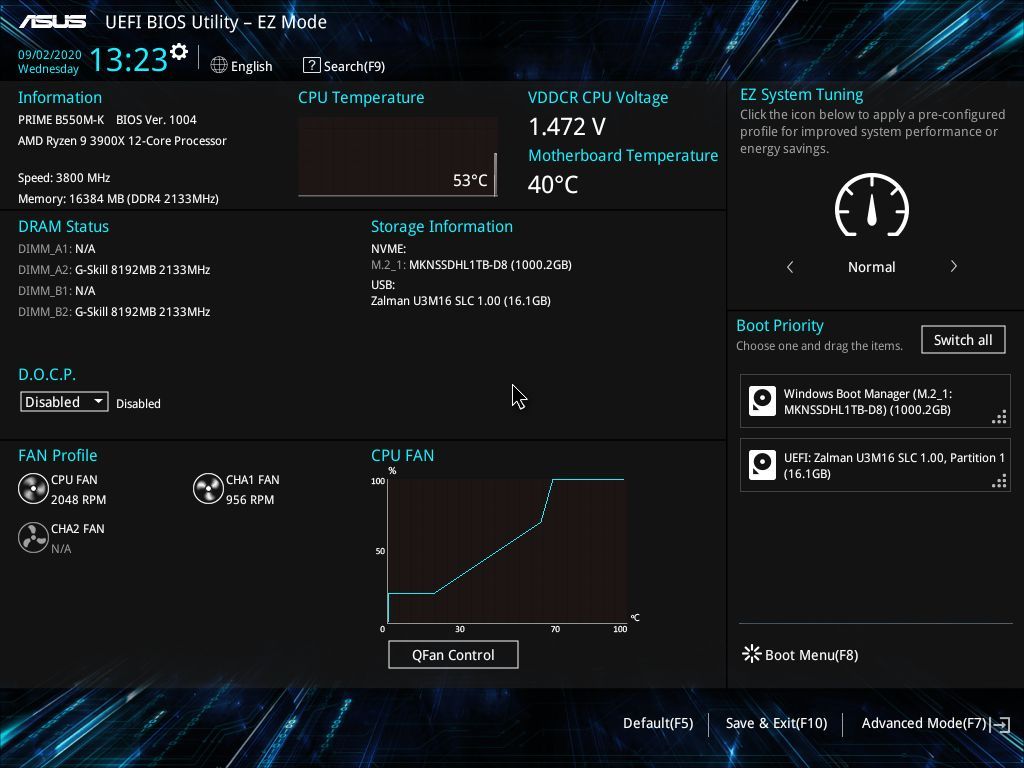
Task: Click drag handle of Windows Boot Manager
Action: tap(999, 417)
